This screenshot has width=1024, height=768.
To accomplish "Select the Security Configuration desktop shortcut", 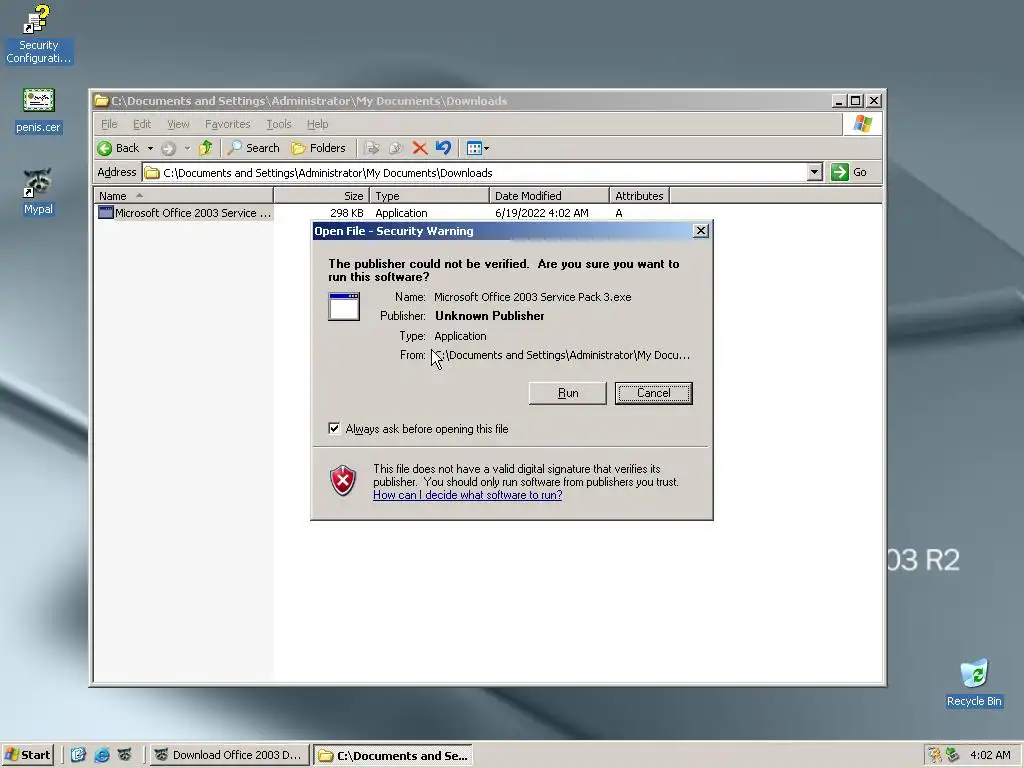I will coord(39,34).
